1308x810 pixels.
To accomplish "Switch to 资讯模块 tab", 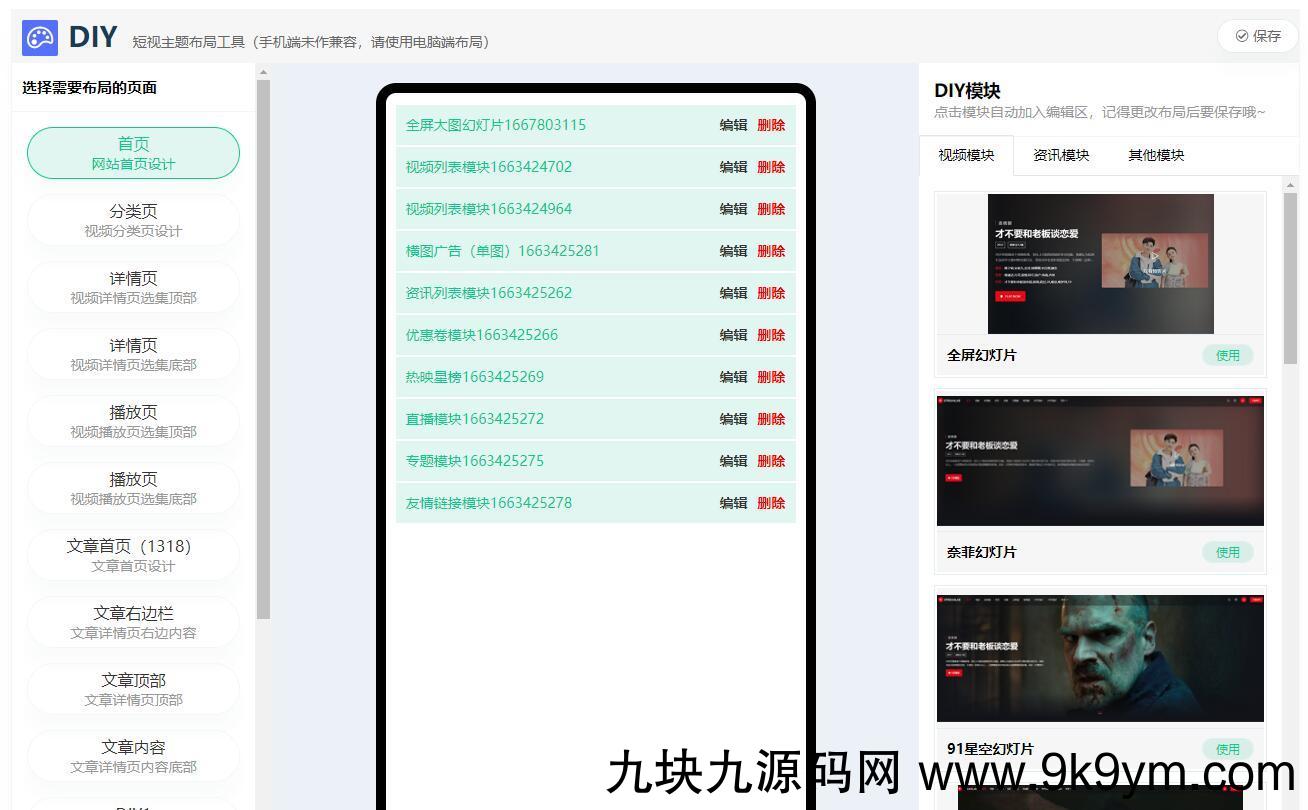I will point(1061,155).
